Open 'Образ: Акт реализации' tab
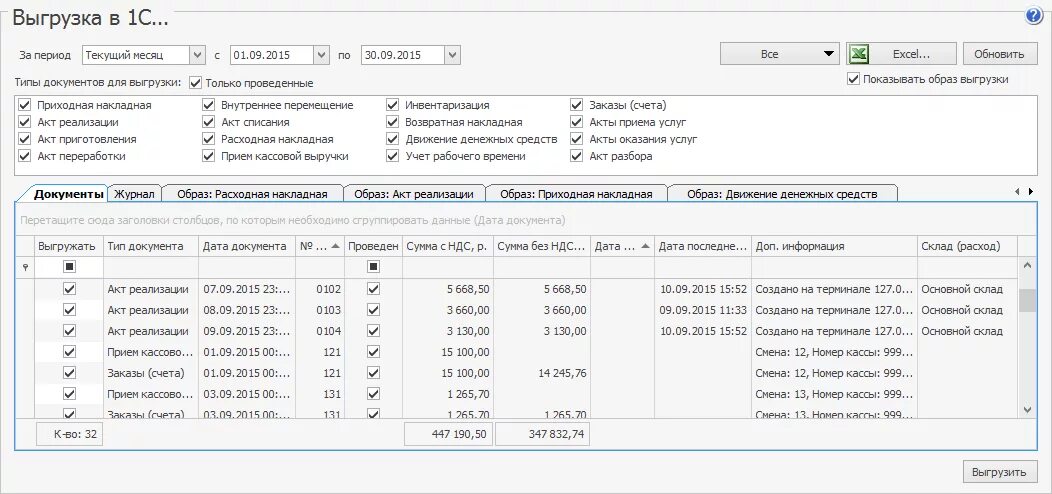The height and width of the screenshot is (494, 1052). point(414,194)
